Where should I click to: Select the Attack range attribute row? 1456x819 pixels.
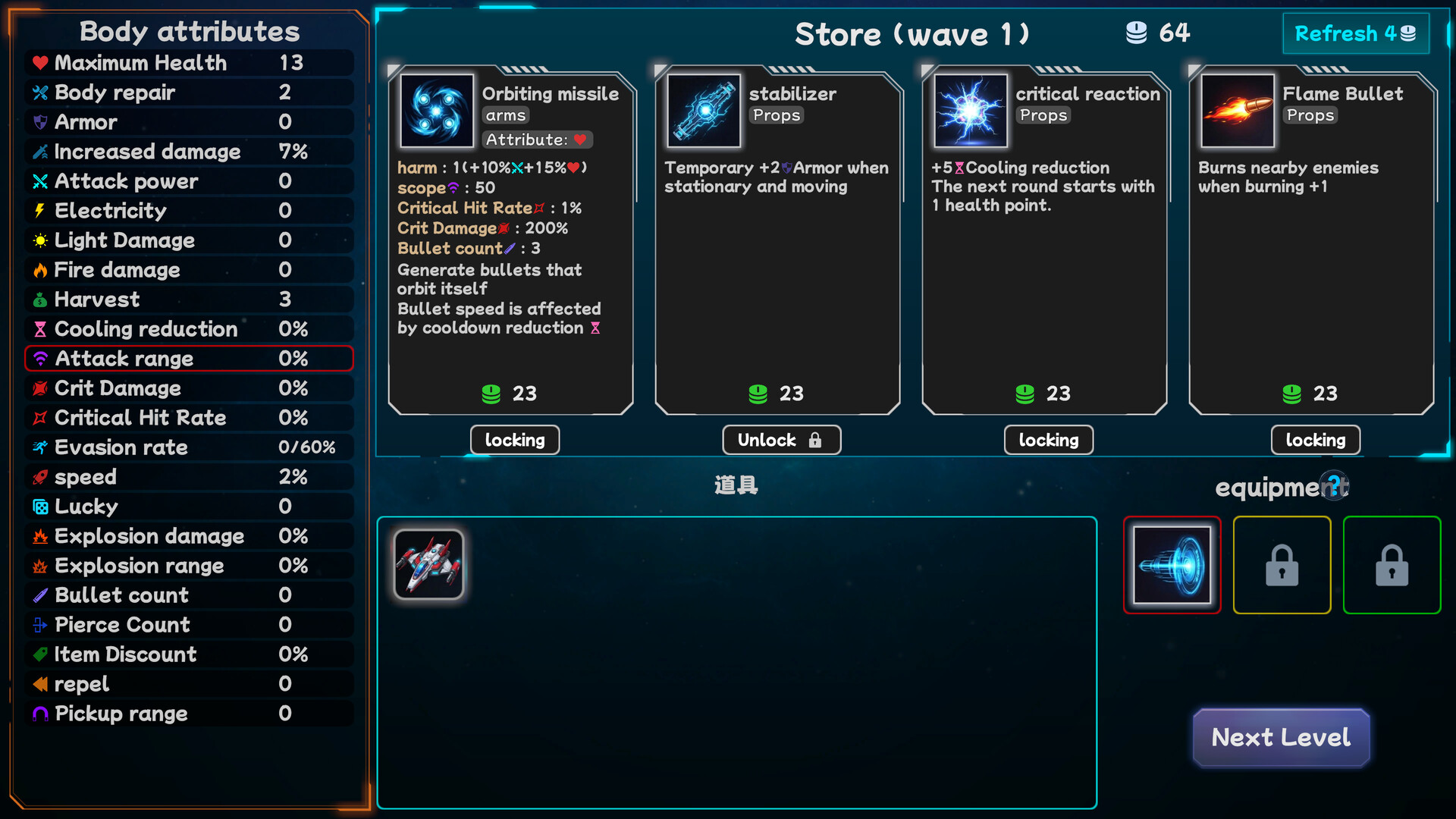click(x=189, y=359)
